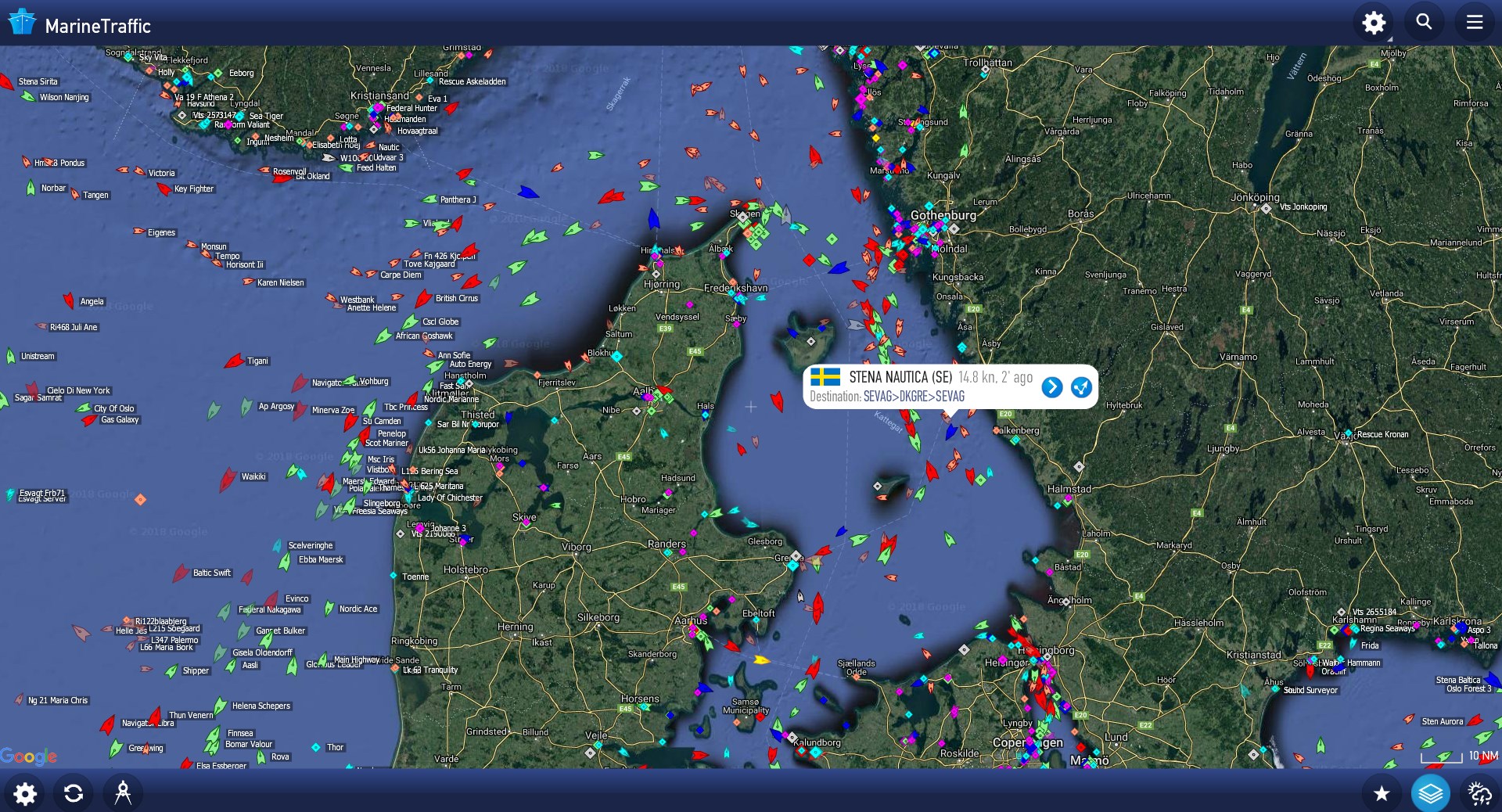Select the green ship marker beside Helena Schepers
This screenshot has width=1502, height=812.
(x=221, y=706)
